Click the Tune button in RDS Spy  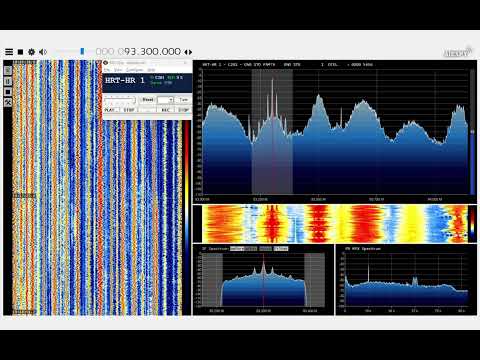coord(183,100)
